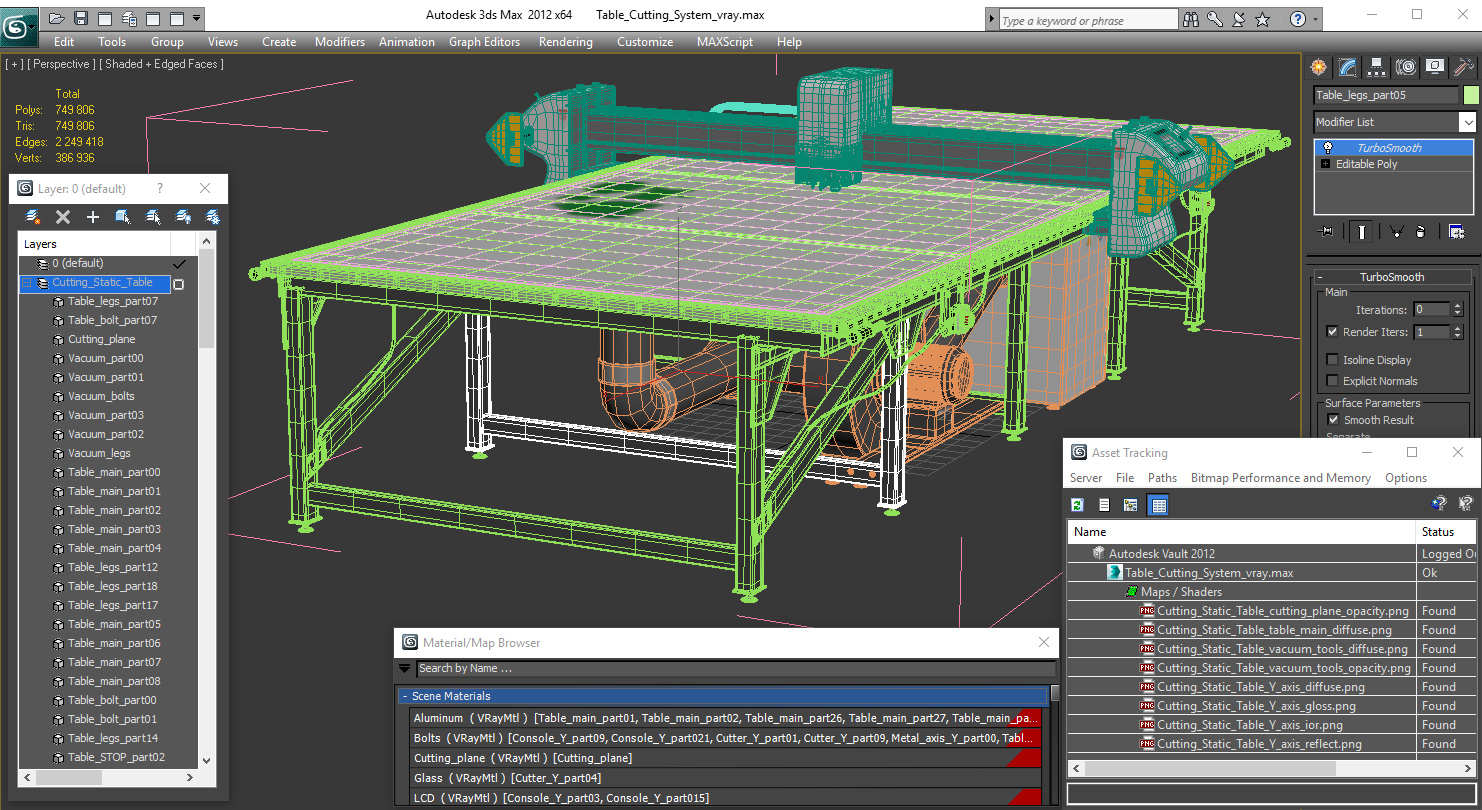Collapse the Scene Materials group
Image resolution: width=1482 pixels, height=810 pixels.
(723, 696)
